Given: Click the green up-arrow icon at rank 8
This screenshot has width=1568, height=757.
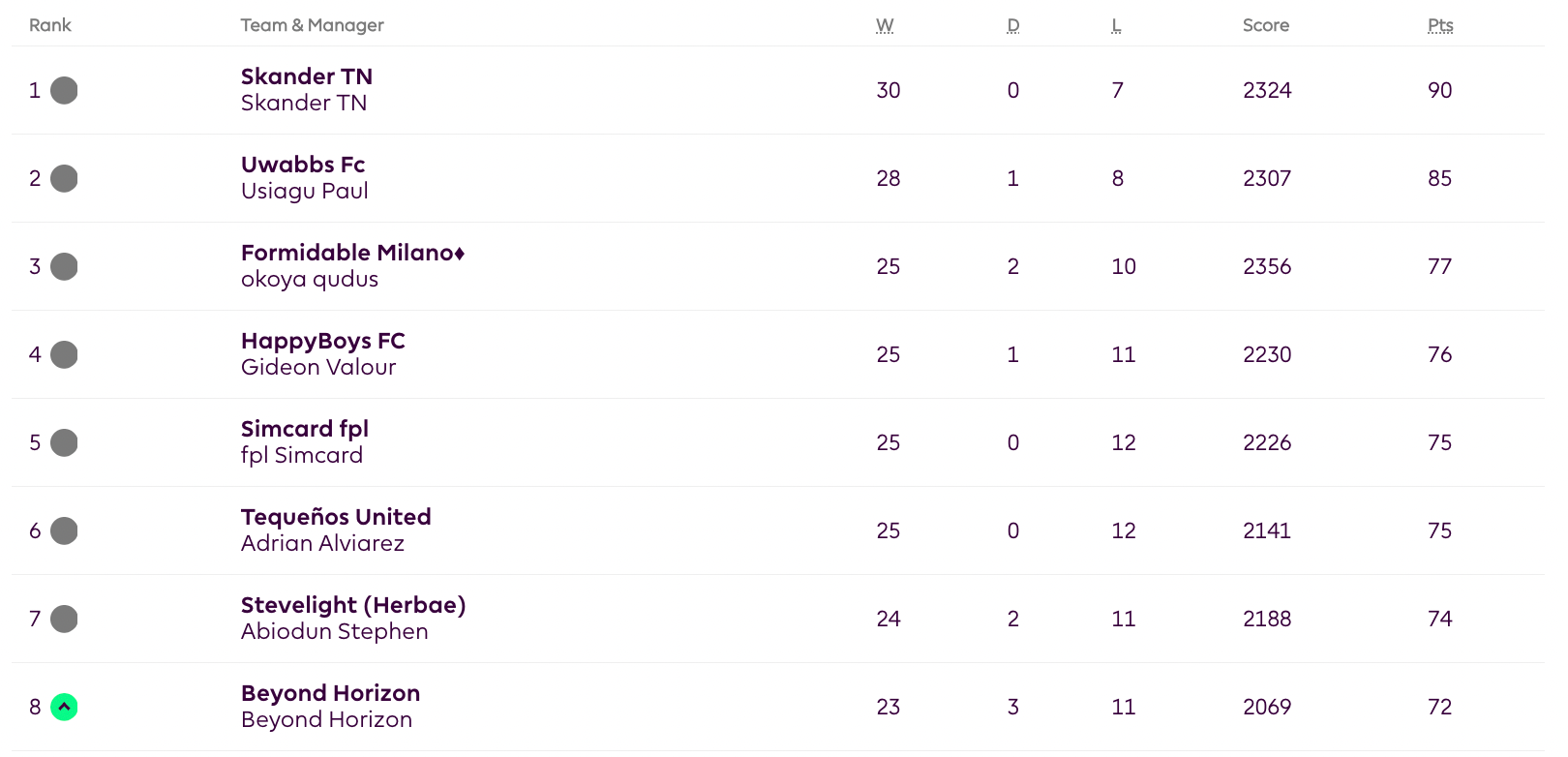Looking at the screenshot, I should pyautogui.click(x=64, y=707).
